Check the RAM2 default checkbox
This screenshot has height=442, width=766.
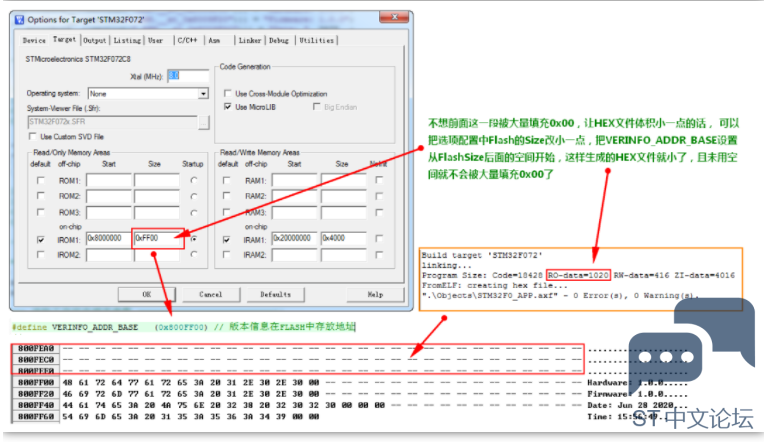click(226, 196)
